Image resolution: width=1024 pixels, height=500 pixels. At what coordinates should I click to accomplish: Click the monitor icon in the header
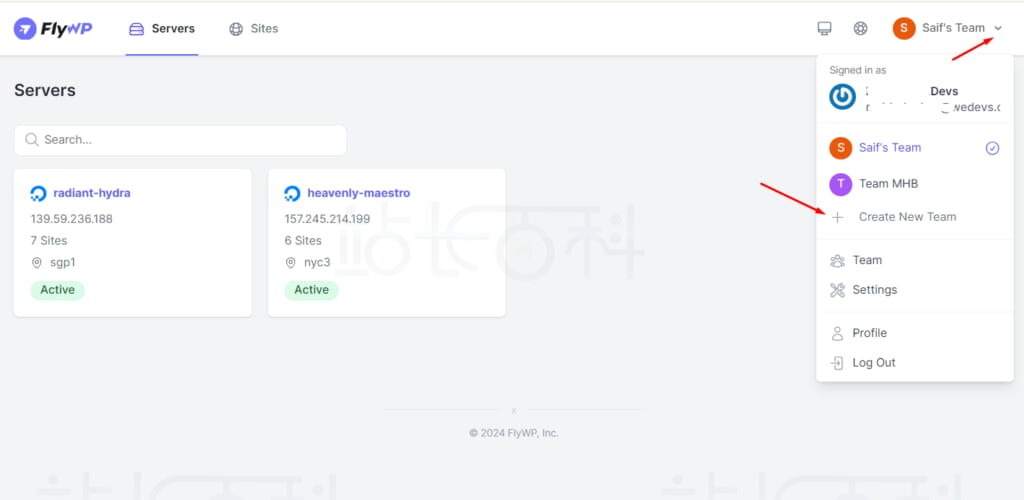(824, 28)
